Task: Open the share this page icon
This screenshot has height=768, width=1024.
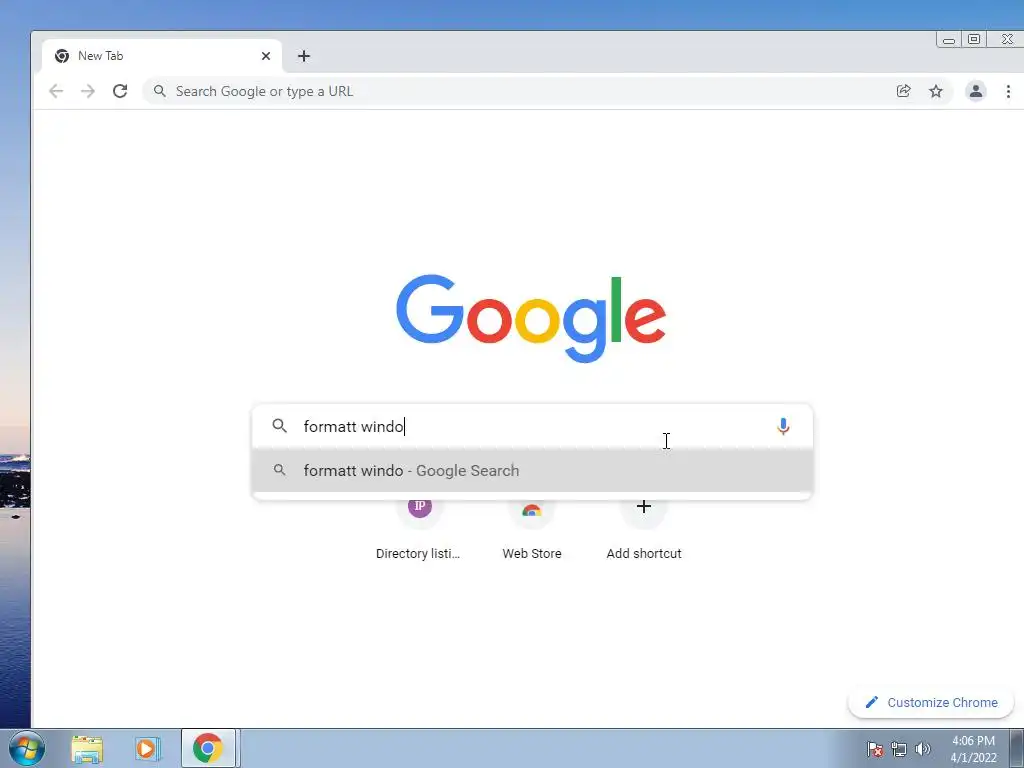Action: pyautogui.click(x=903, y=91)
